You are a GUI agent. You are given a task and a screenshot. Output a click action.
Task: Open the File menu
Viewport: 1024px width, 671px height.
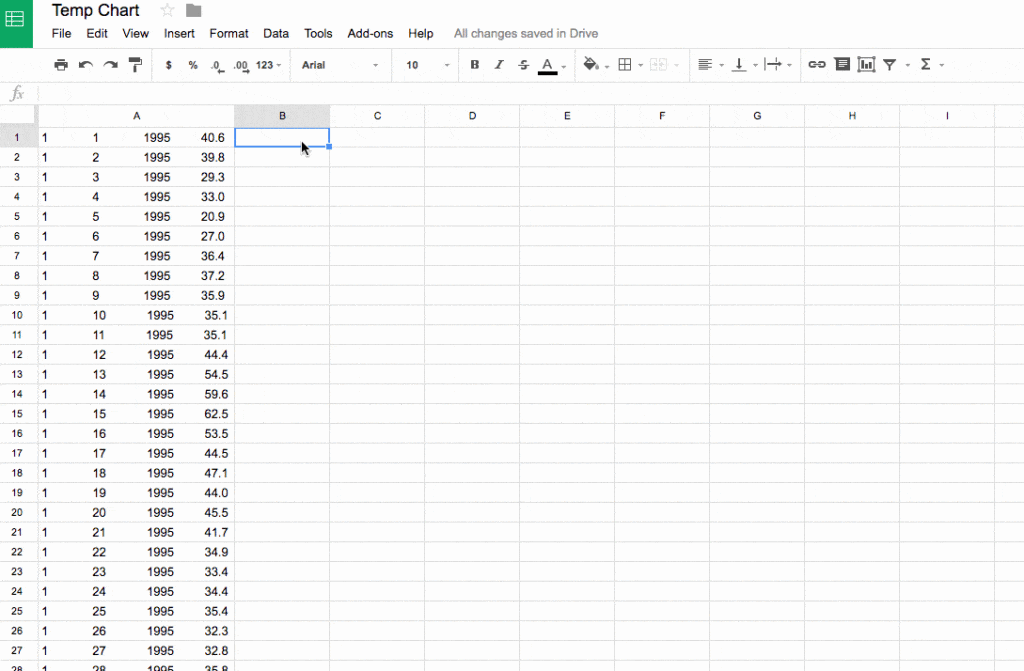(61, 33)
